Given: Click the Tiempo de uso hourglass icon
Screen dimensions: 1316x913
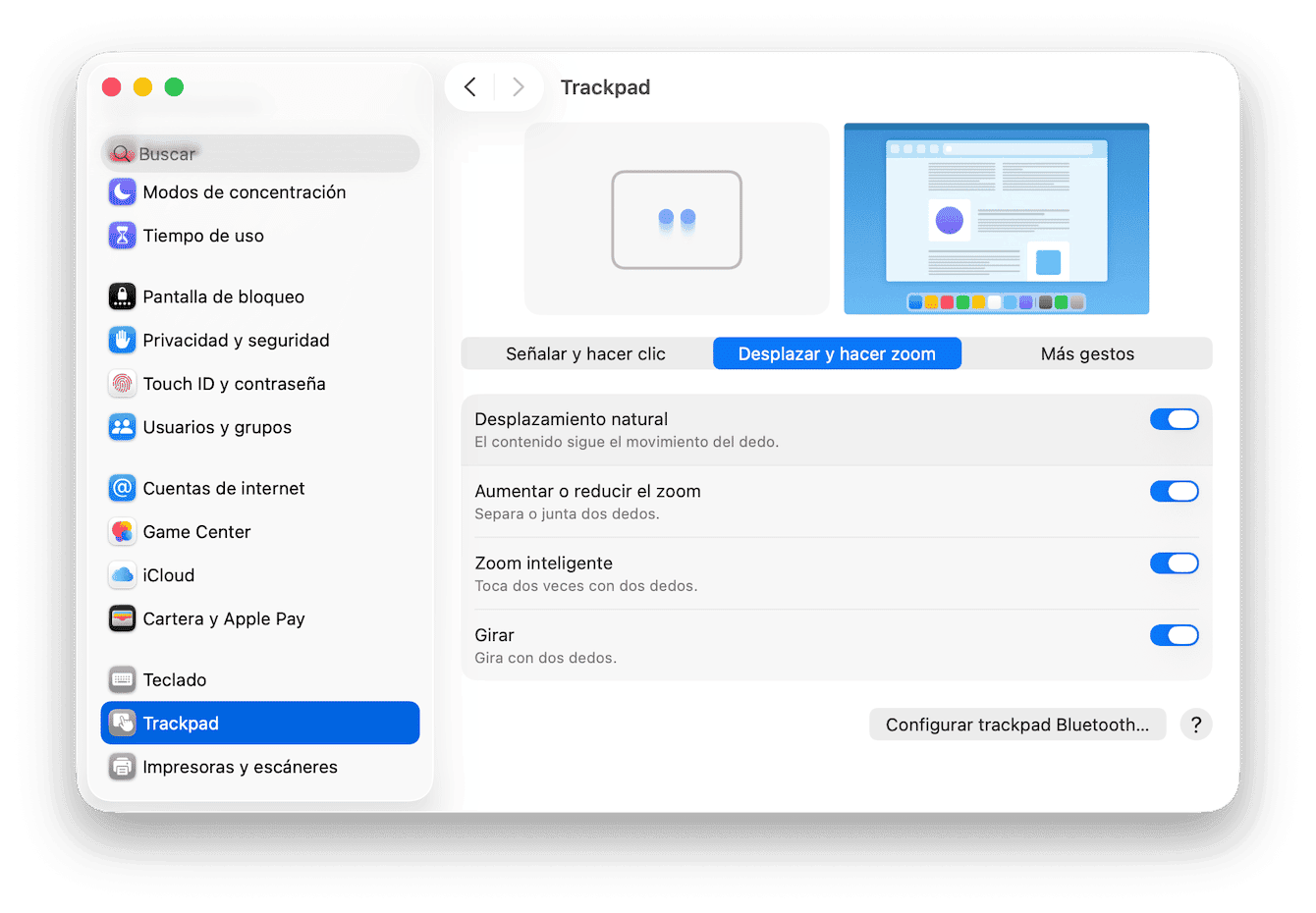Looking at the screenshot, I should point(122,236).
